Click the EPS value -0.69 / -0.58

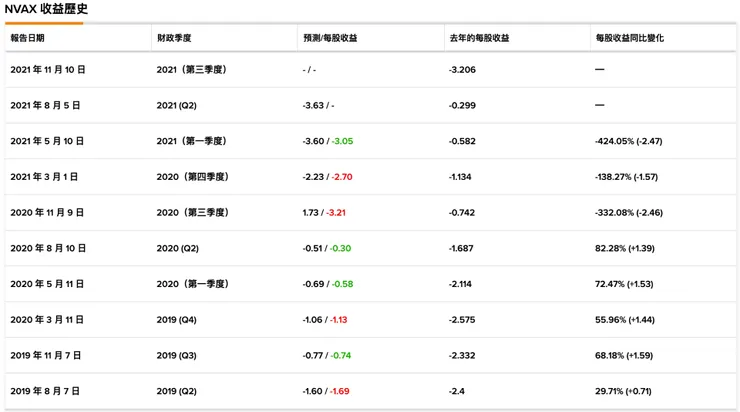pos(328,284)
